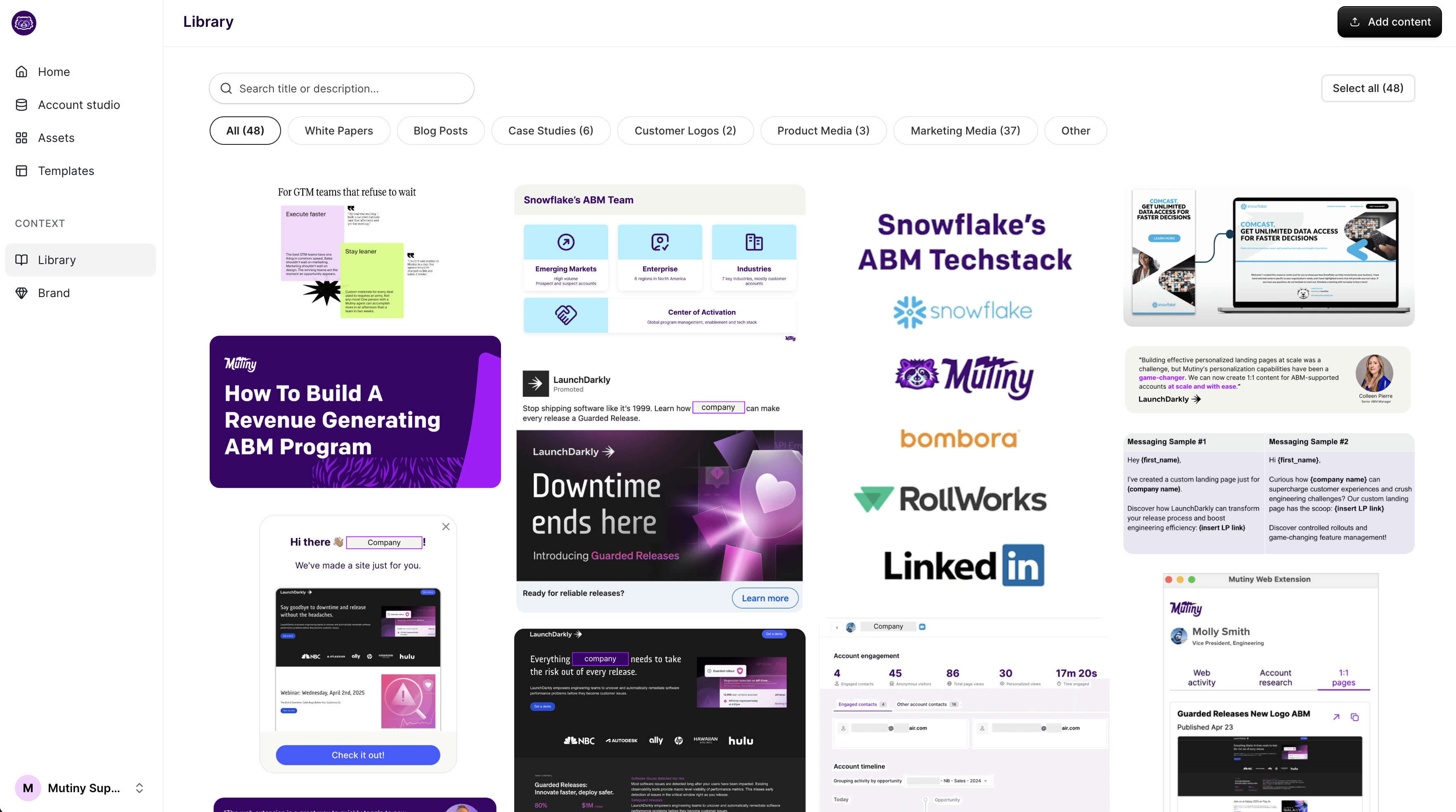Click the M avatar at sidebar bottom
Screen dimensions: 1456x812
[x=28, y=788]
